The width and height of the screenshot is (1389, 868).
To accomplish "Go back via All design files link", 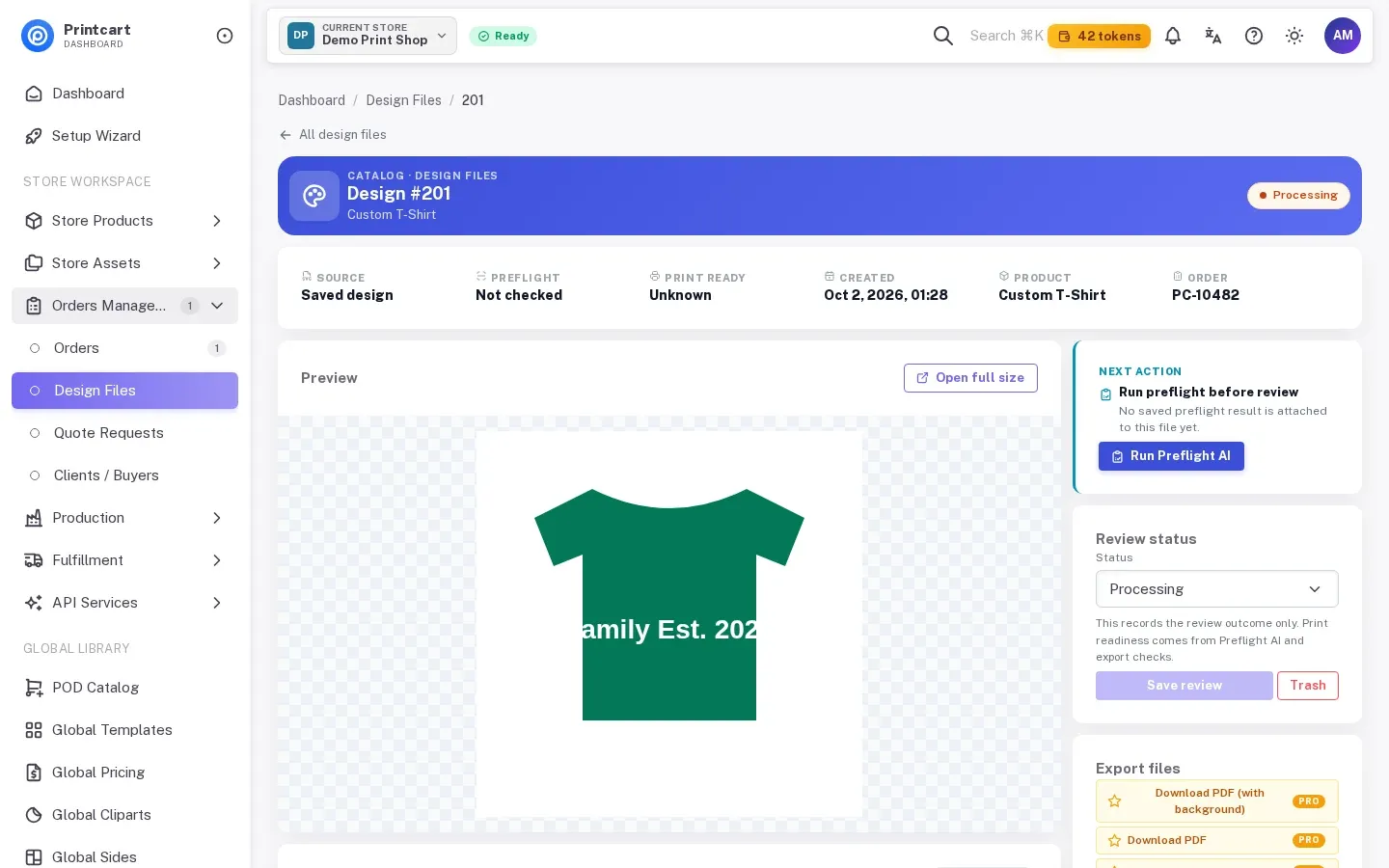I will [333, 135].
